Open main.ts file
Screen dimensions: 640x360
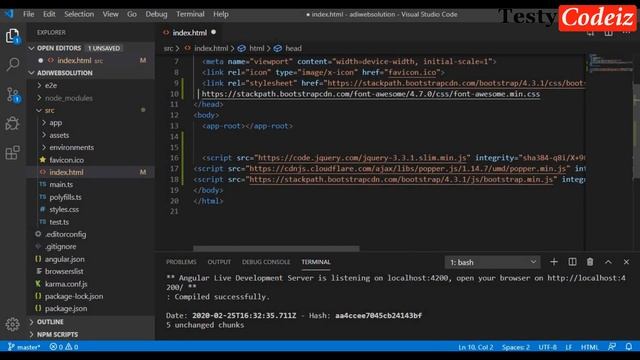click(61, 184)
